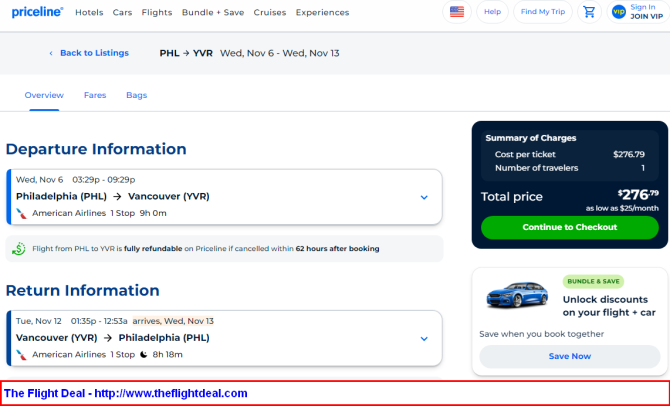Open the Flights menu
The width and height of the screenshot is (670, 406).
coord(157,12)
